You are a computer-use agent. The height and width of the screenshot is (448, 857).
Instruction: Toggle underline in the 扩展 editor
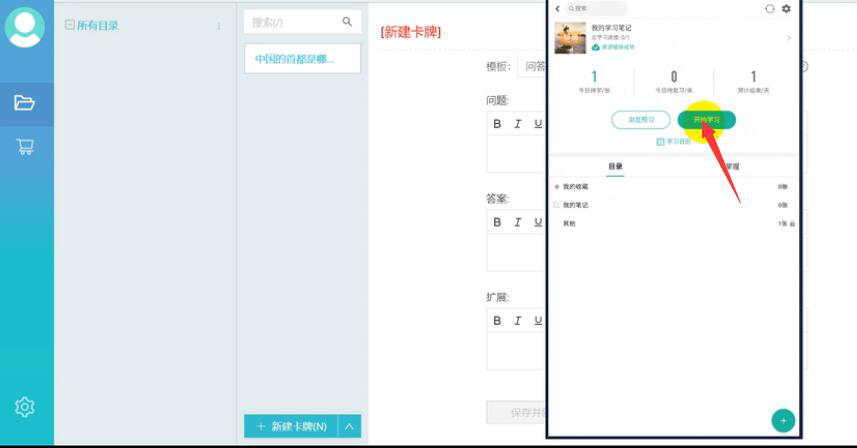pyautogui.click(x=538, y=321)
